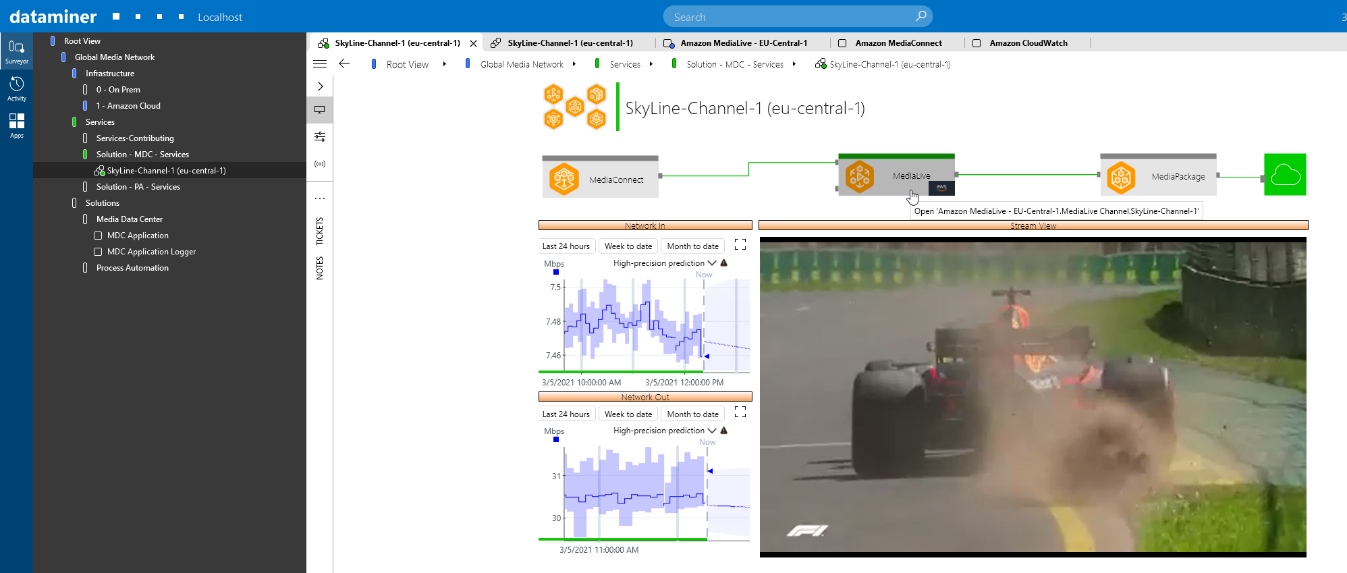Click the Stream View orange header bar
The width and height of the screenshot is (1347, 573).
coord(1033,226)
